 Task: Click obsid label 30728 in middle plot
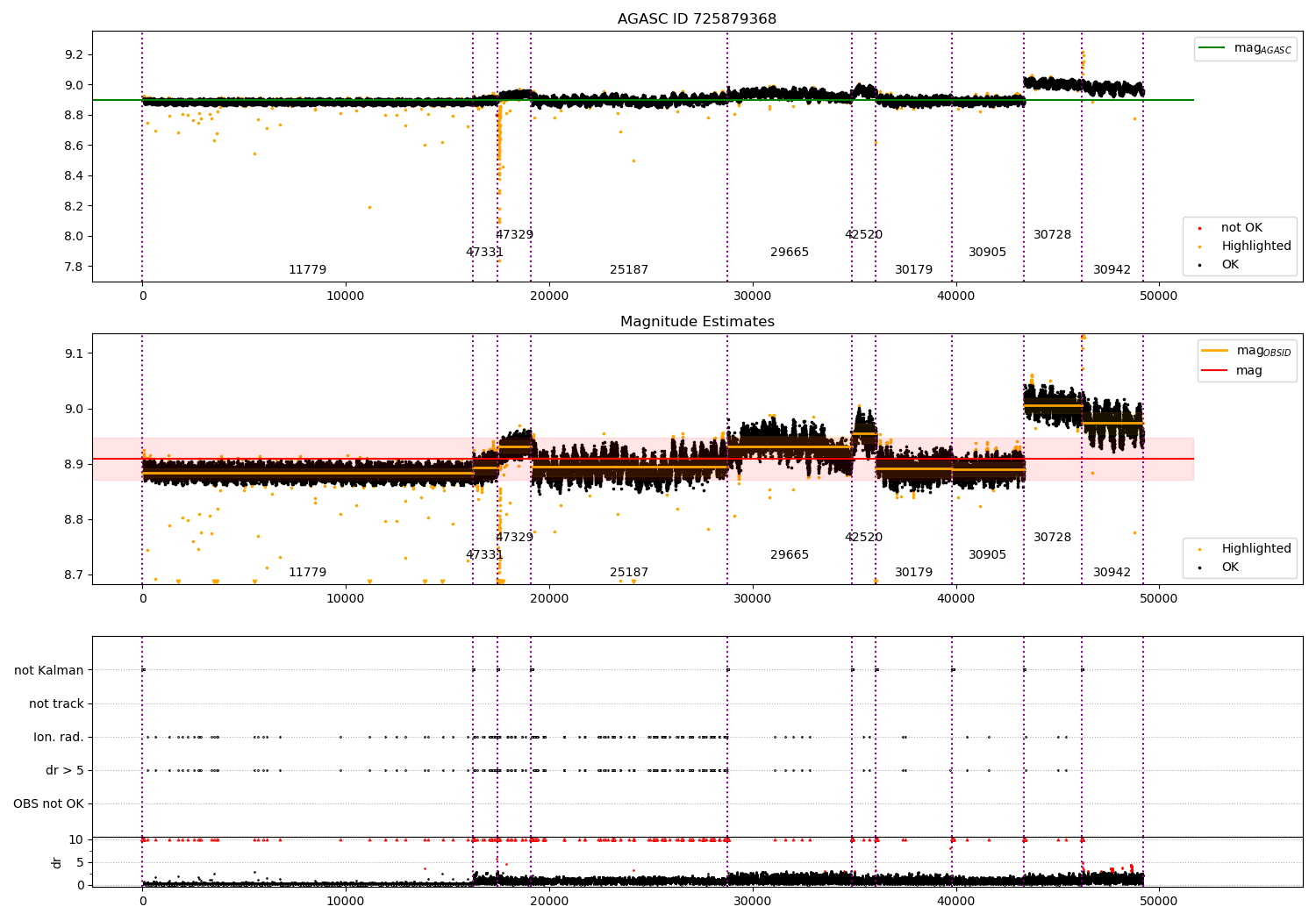(x=1052, y=538)
